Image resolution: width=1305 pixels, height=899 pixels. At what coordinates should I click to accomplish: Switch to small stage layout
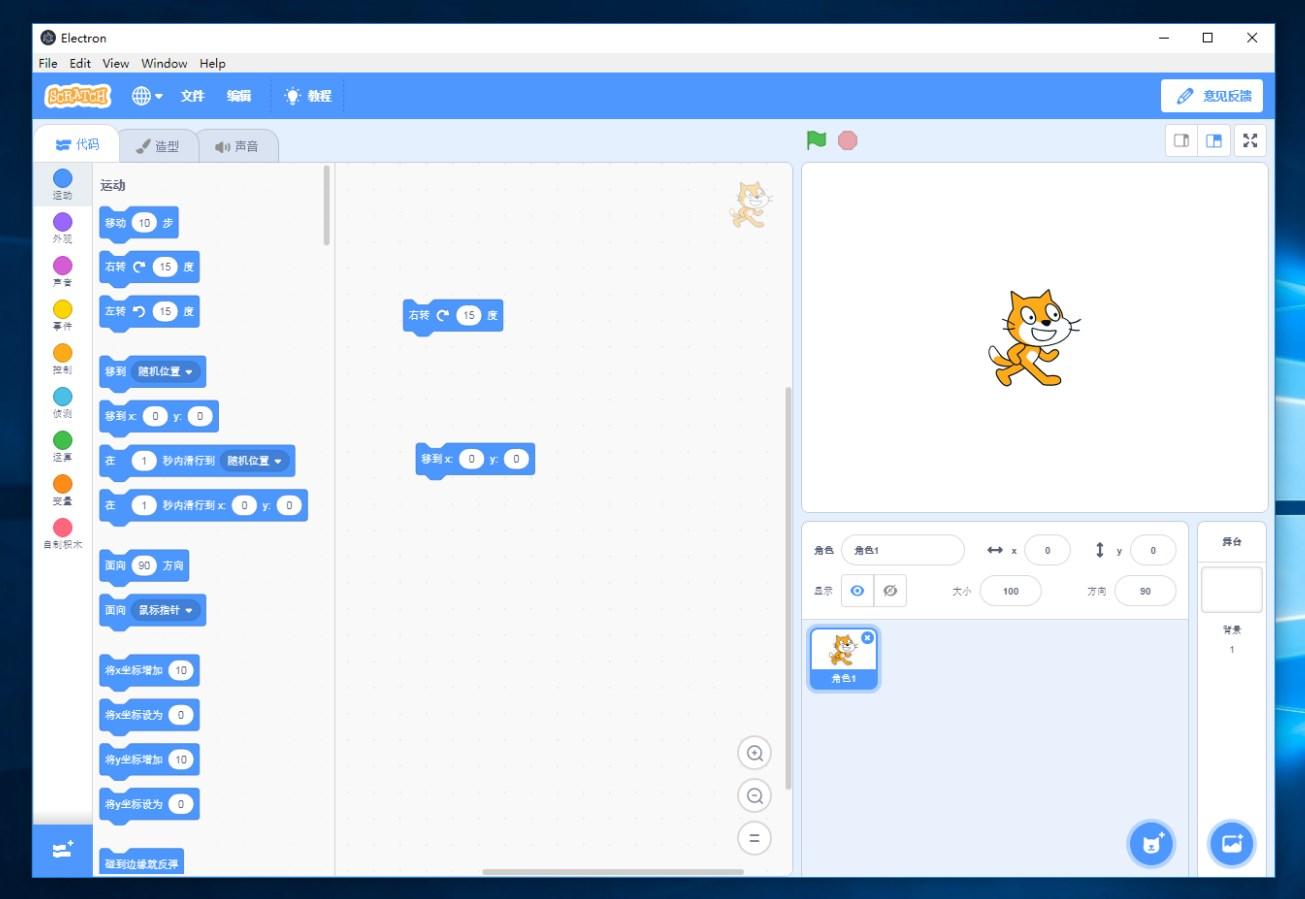pos(1182,141)
